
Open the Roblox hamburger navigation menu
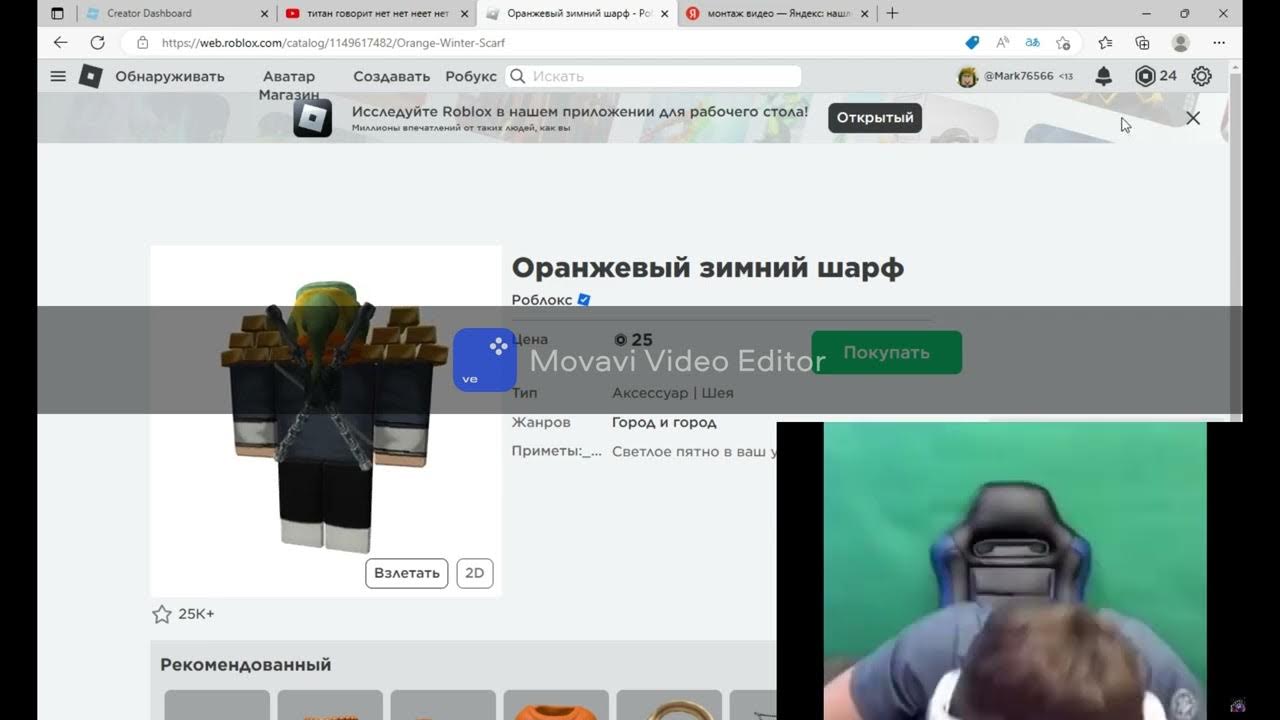[x=58, y=76]
